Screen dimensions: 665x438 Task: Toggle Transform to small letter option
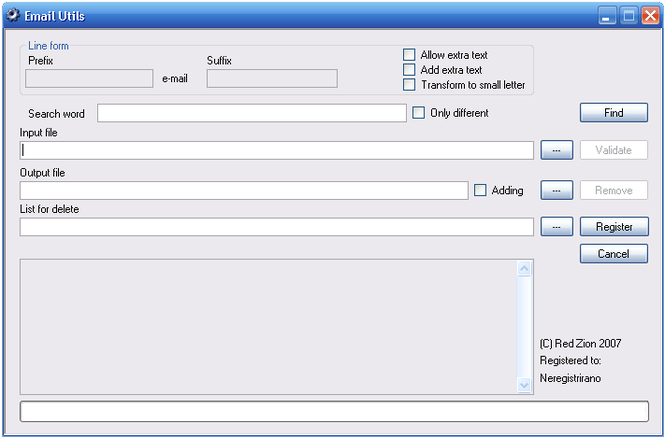409,85
